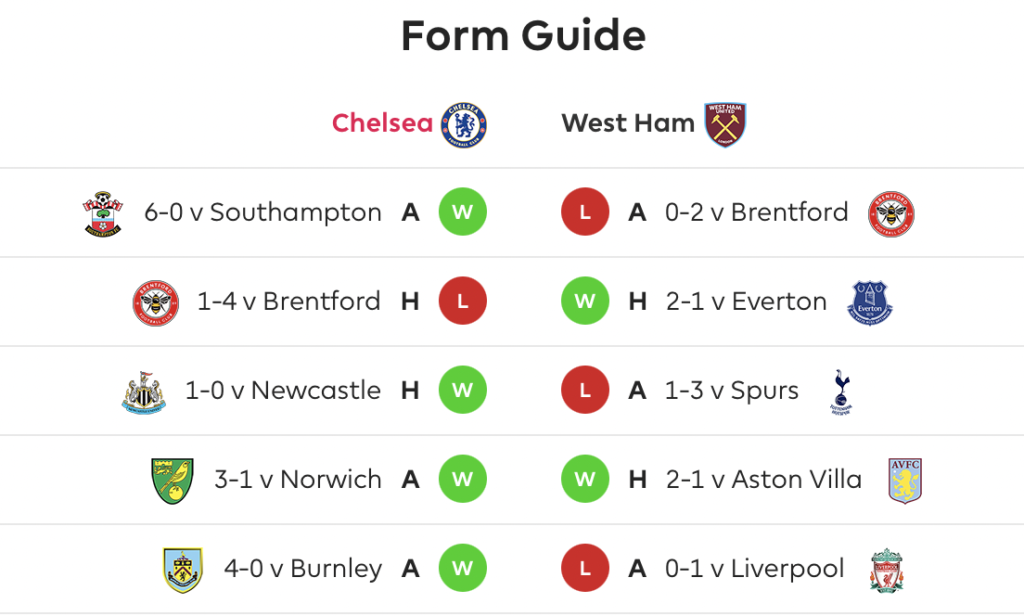Click the Chelsea club crest in header
Viewport: 1024px width, 616px height.
pos(464,124)
